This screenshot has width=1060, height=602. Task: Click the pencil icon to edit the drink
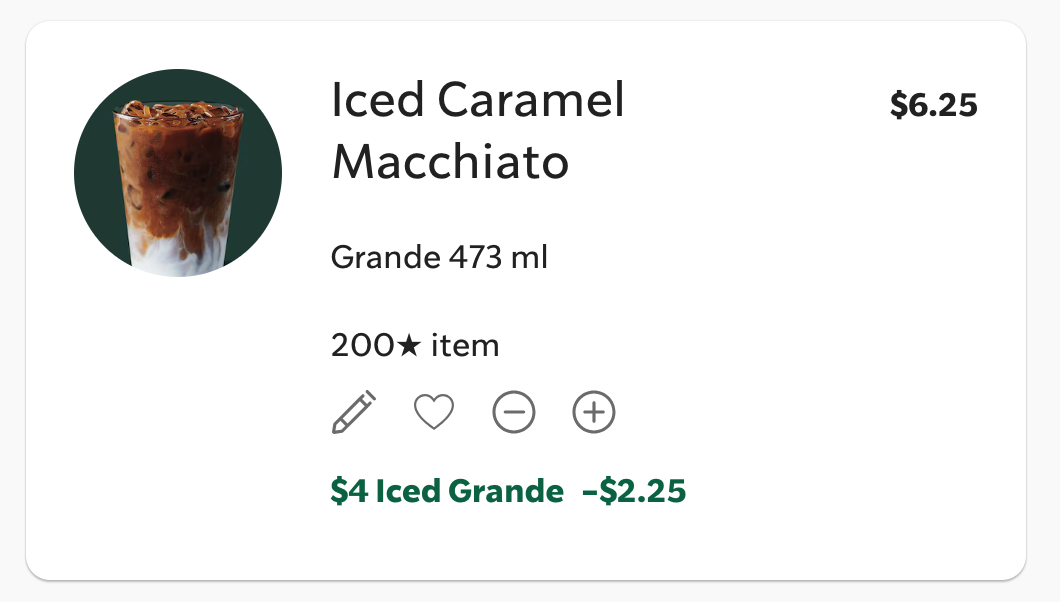(x=354, y=412)
